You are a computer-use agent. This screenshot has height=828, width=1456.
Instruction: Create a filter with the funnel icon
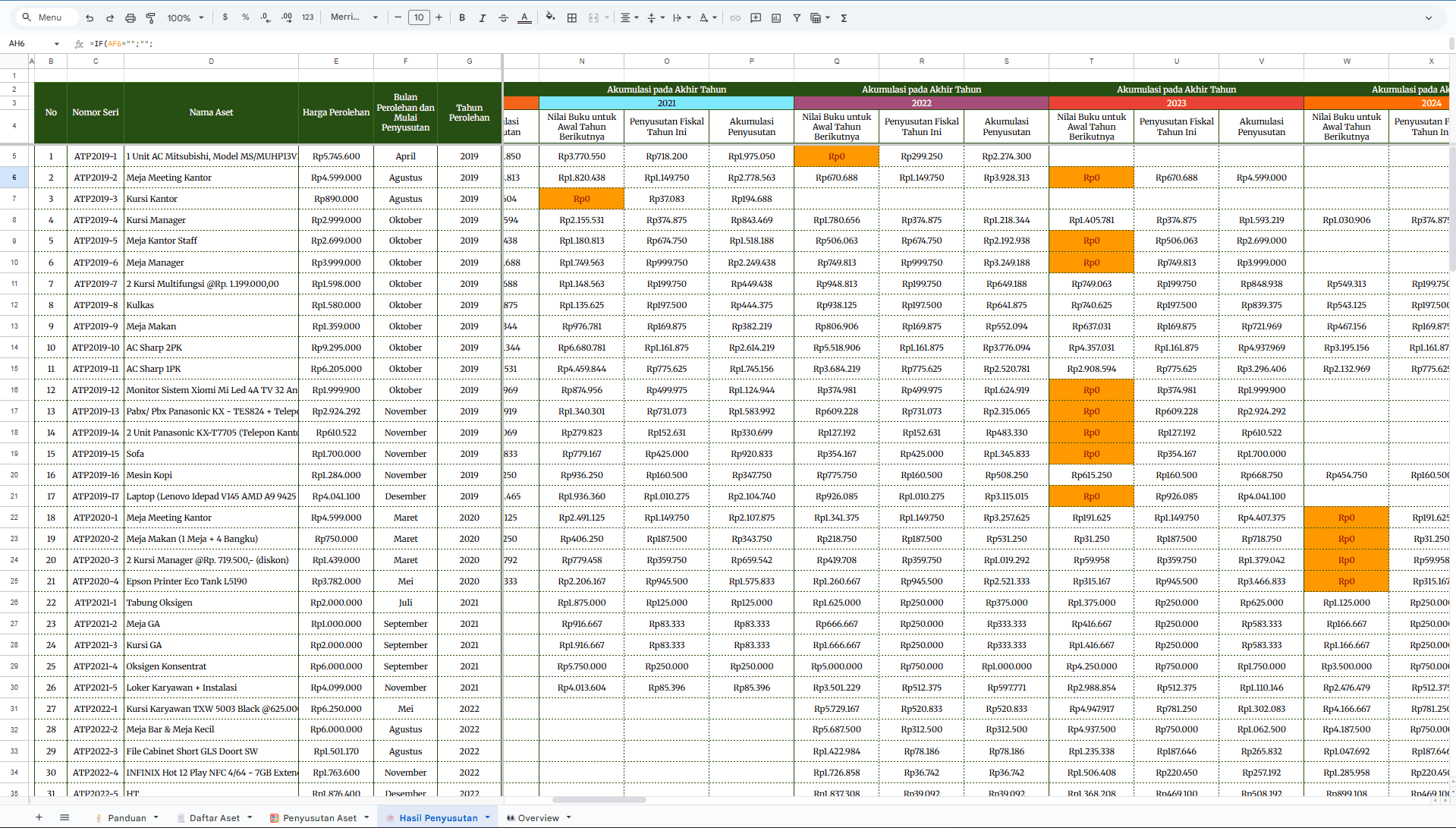pos(797,17)
